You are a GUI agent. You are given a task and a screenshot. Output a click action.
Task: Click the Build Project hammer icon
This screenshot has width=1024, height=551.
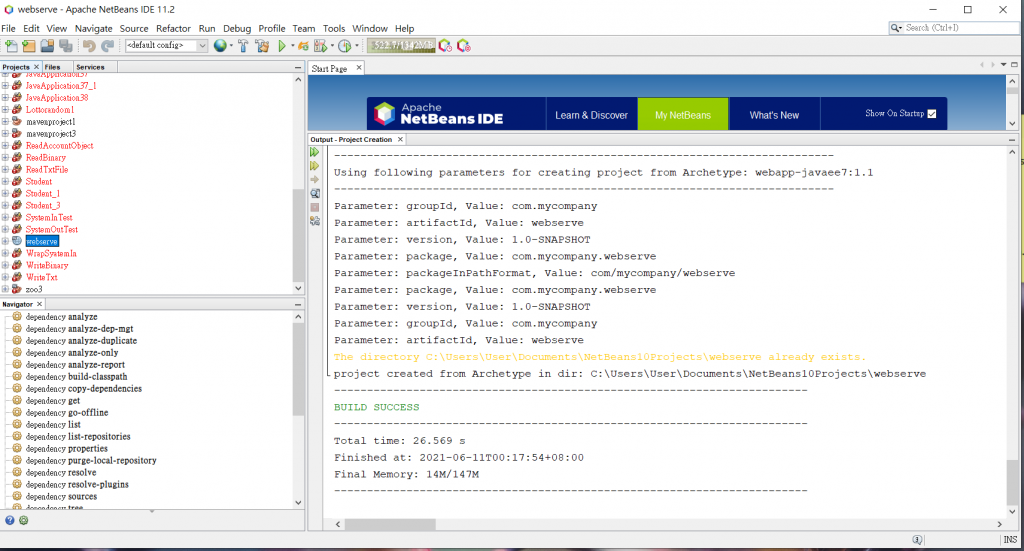tap(243, 46)
